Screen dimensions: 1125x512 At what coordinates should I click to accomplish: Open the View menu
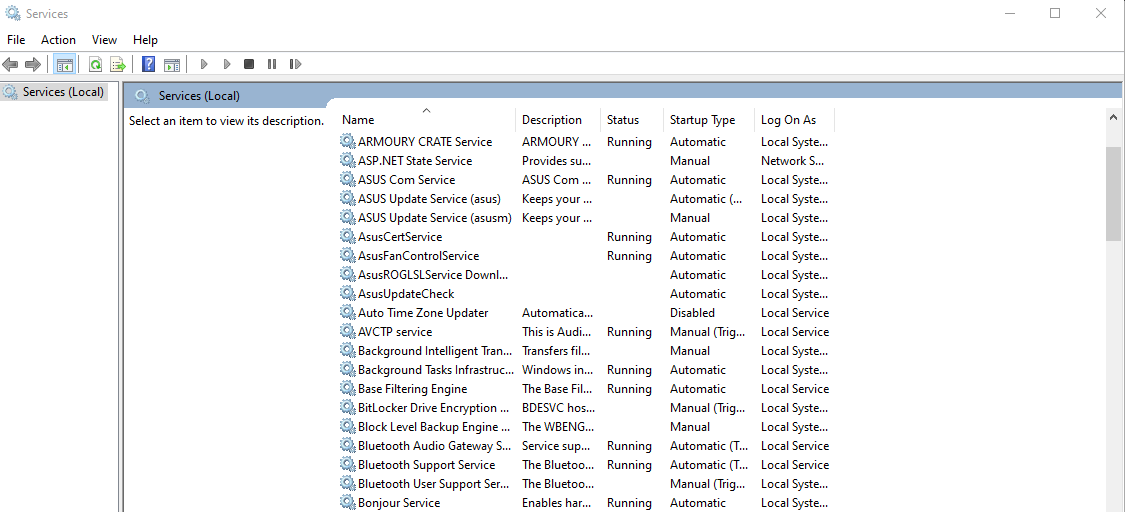tap(104, 40)
